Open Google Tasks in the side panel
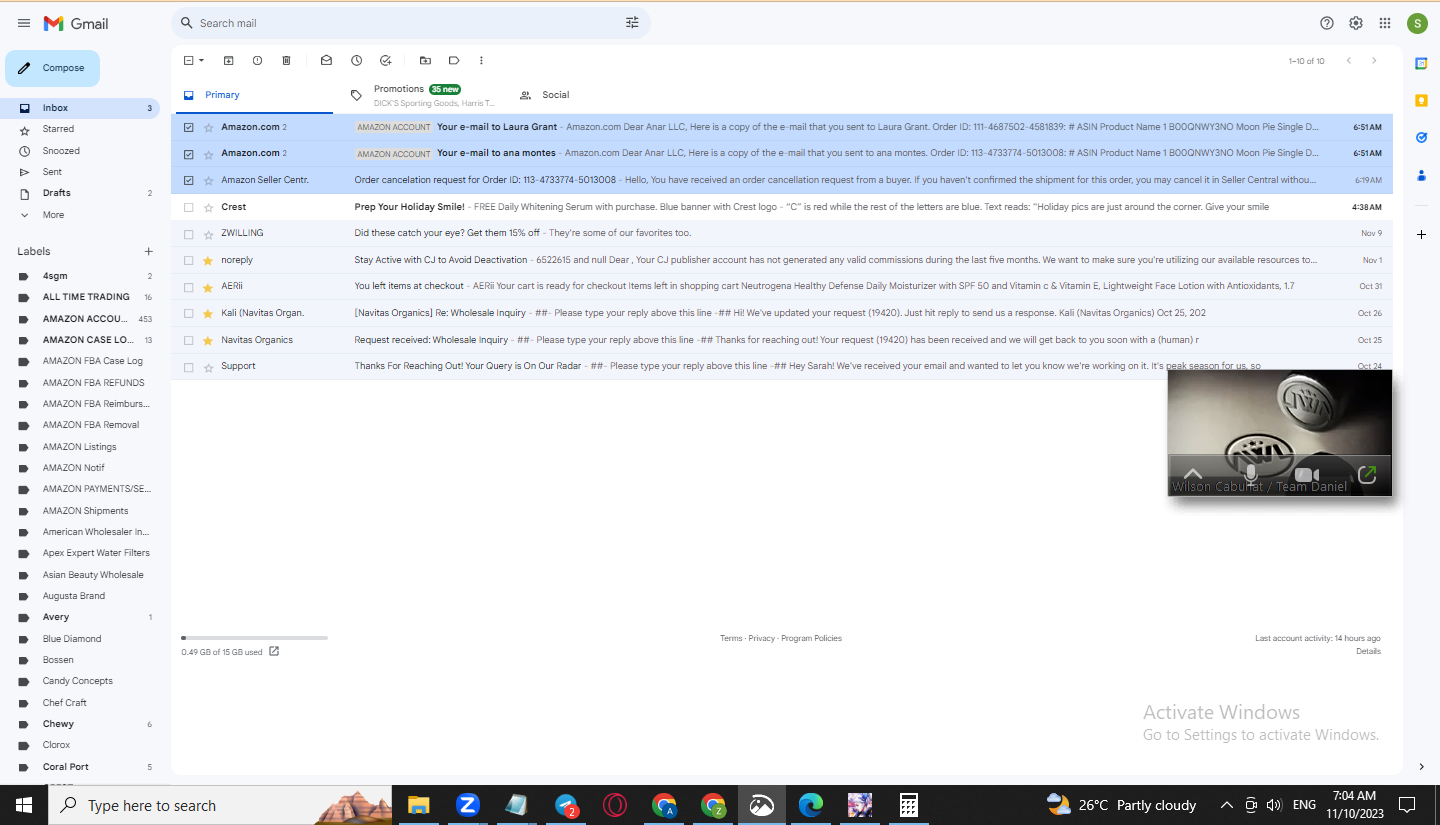This screenshot has width=1440, height=825. point(1421,137)
